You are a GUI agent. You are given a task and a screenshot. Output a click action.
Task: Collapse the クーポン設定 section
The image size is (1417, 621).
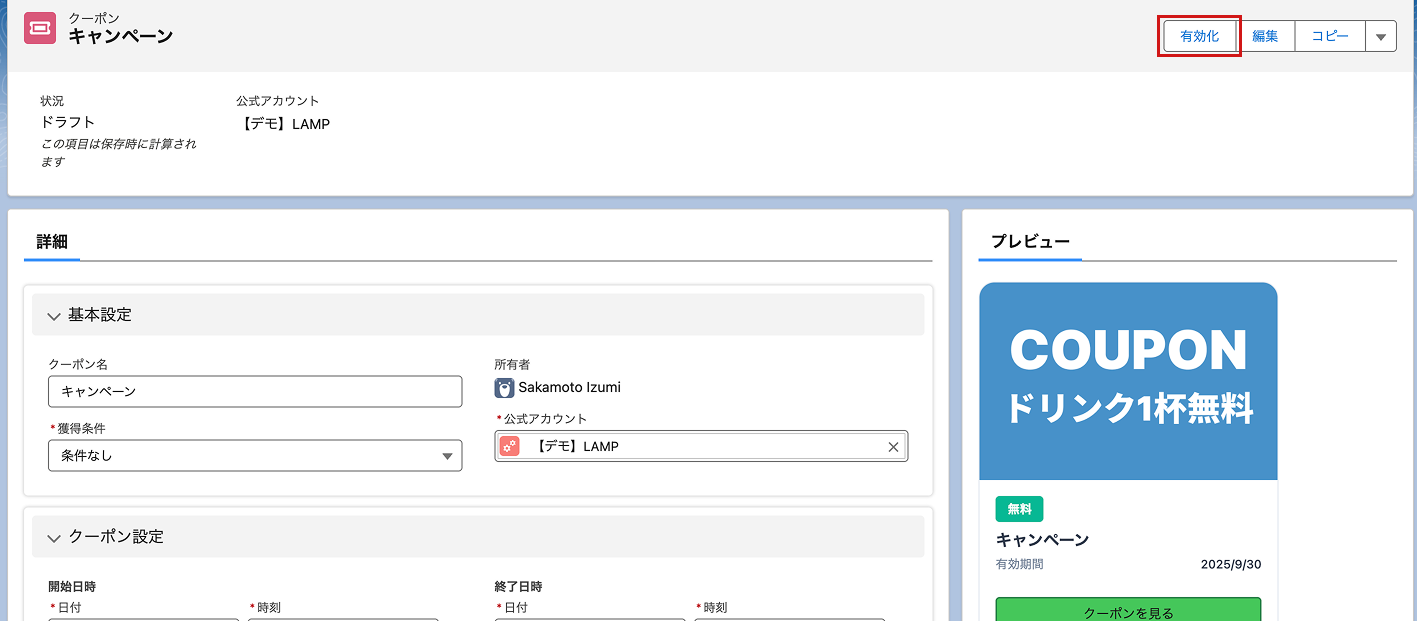pos(54,538)
